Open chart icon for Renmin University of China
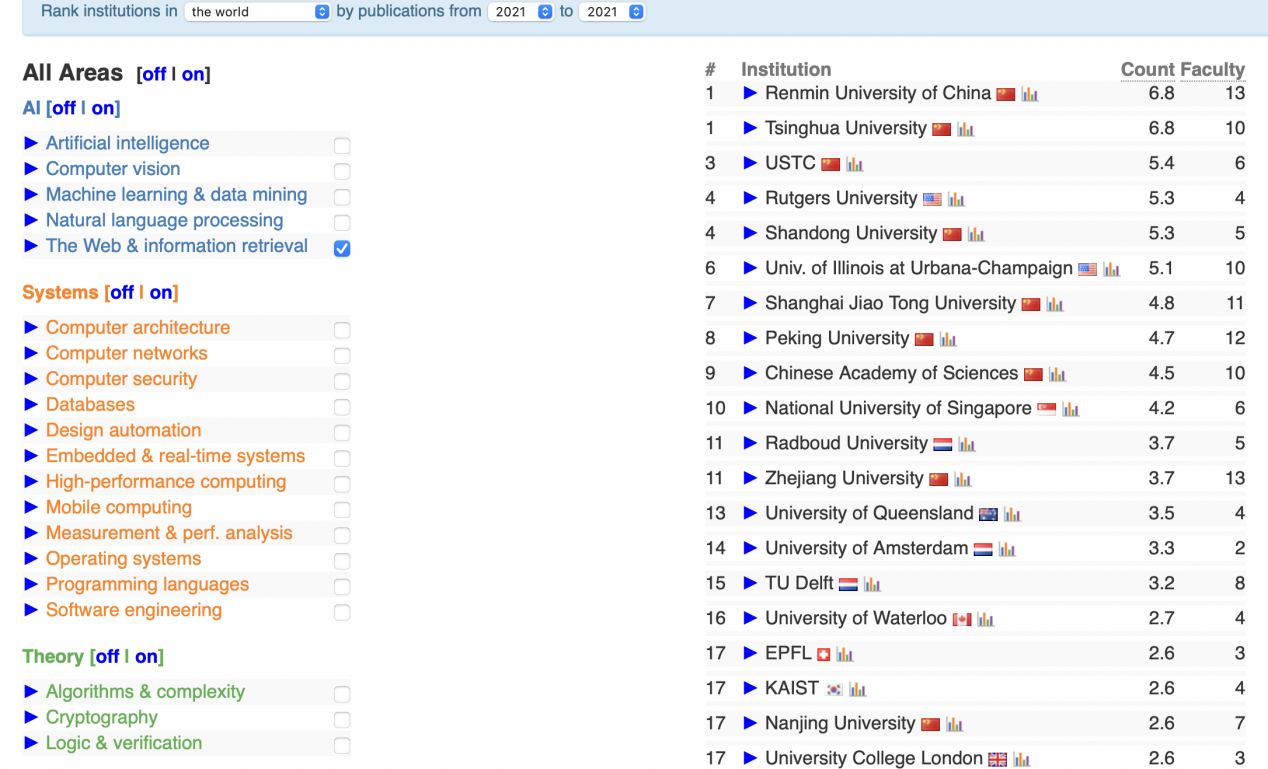Image resolution: width=1268 pixels, height=769 pixels. pos(1030,94)
